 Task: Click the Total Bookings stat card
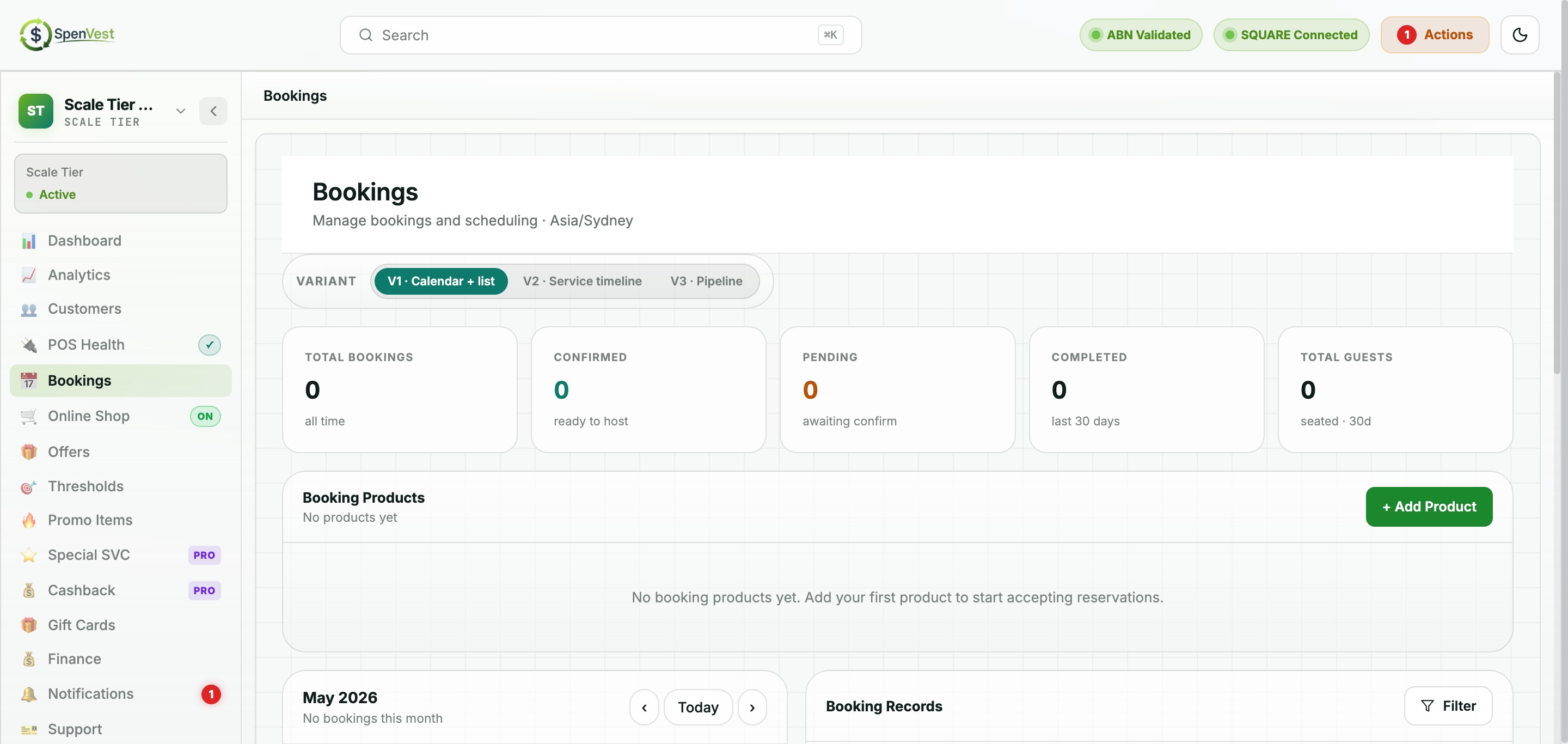[x=399, y=389]
